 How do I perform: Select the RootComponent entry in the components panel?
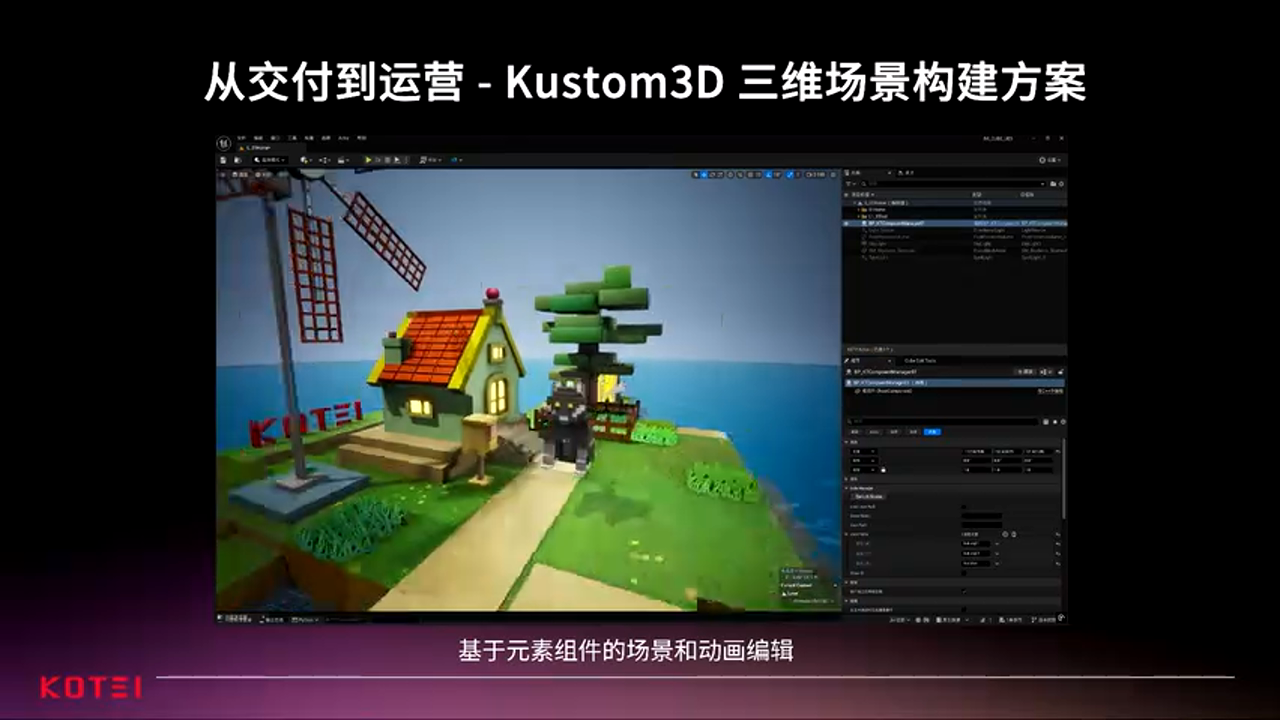tap(885, 391)
